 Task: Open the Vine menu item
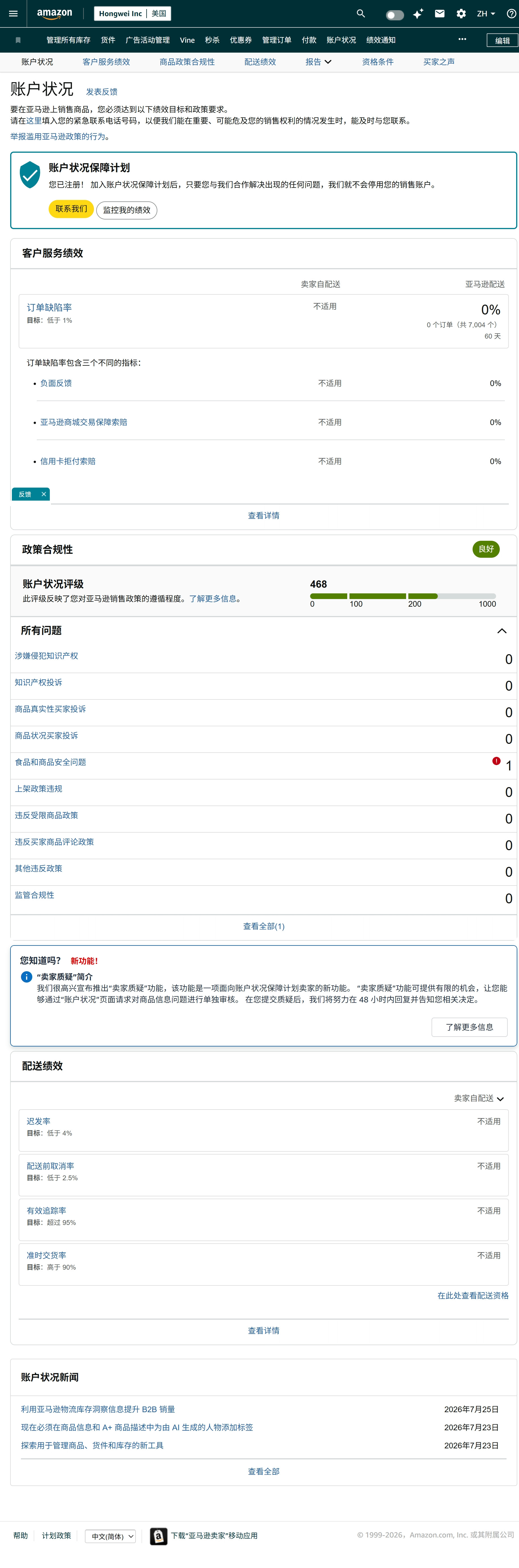tap(187, 40)
